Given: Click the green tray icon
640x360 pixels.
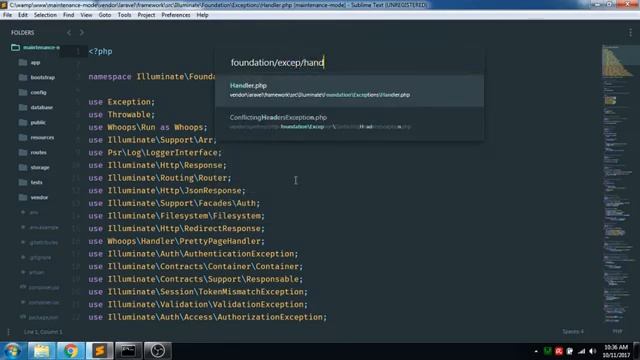Looking at the screenshot, I should (x=548, y=351).
